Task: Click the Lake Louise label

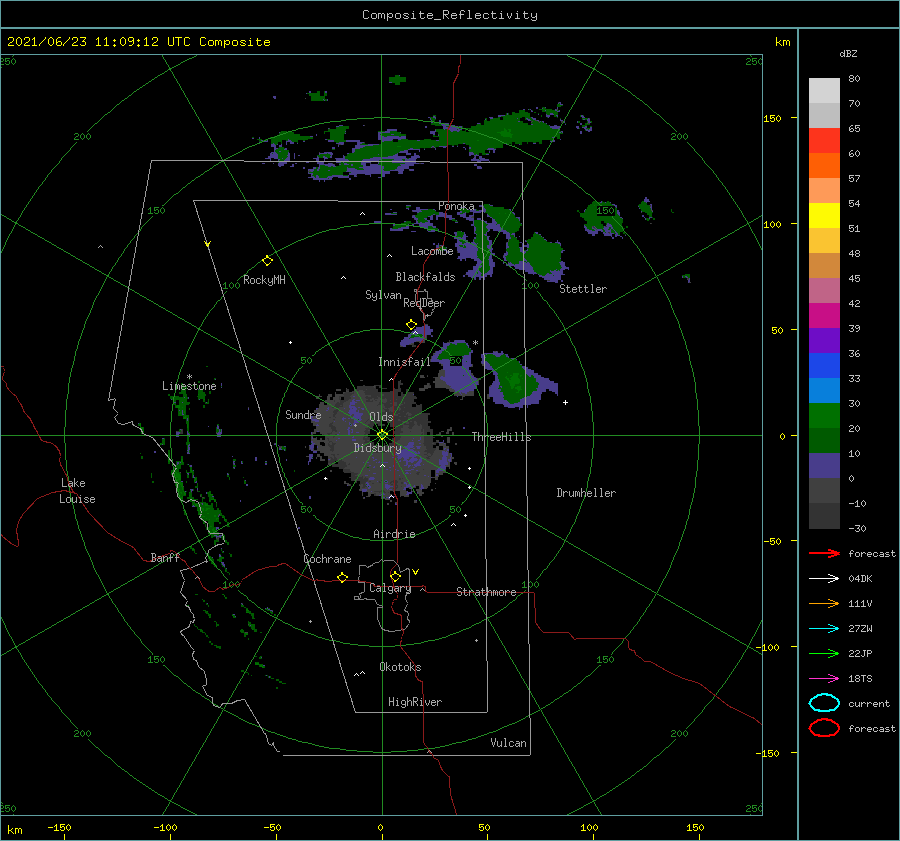Action: (x=77, y=491)
